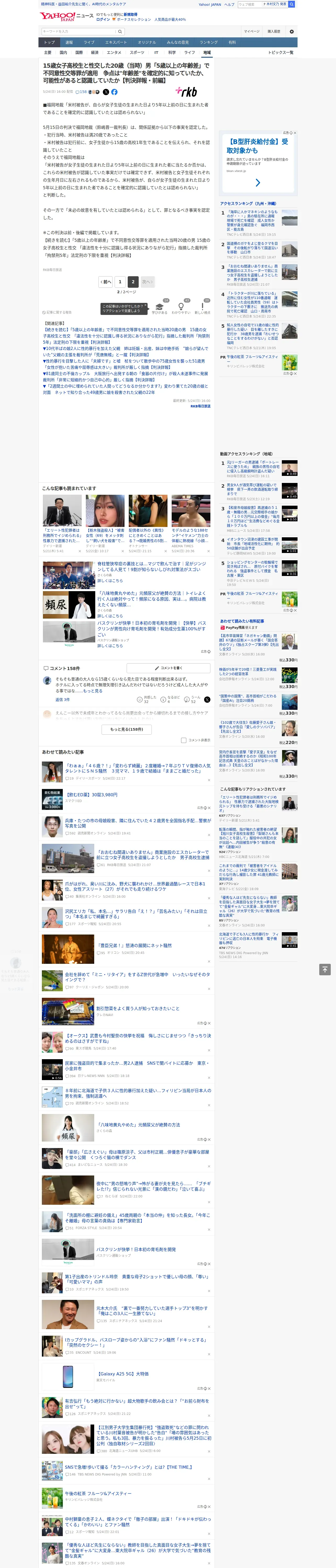Click the ウェブ検索 input field
336x1568 pixels.
250,4
